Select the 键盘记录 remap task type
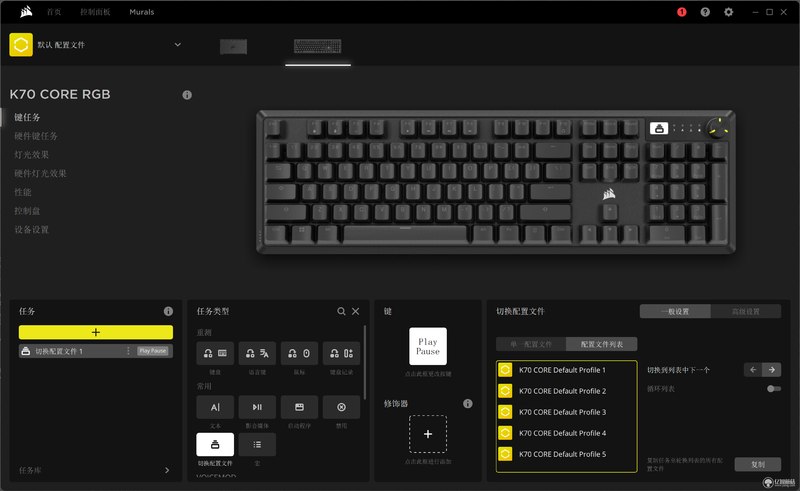This screenshot has height=491, width=800. click(341, 353)
